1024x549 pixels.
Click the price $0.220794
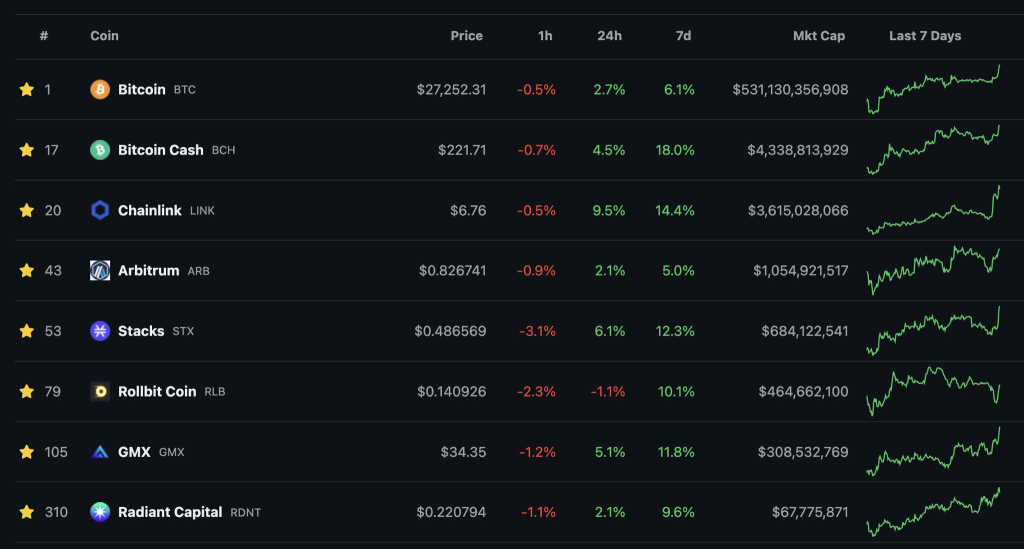click(451, 512)
